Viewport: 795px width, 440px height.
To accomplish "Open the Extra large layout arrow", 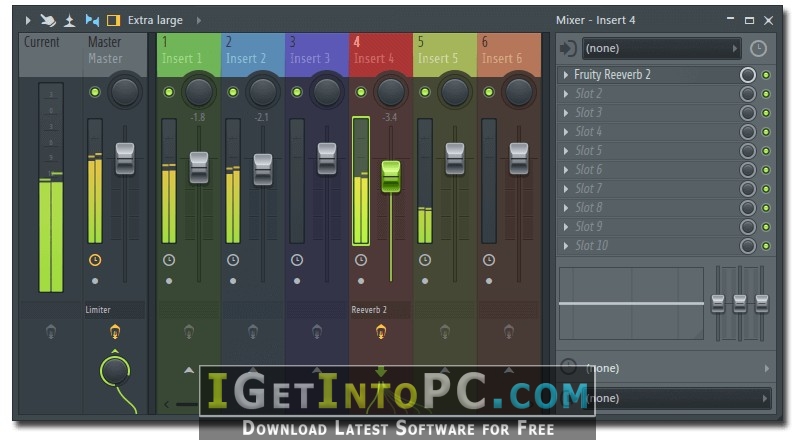I will [199, 20].
